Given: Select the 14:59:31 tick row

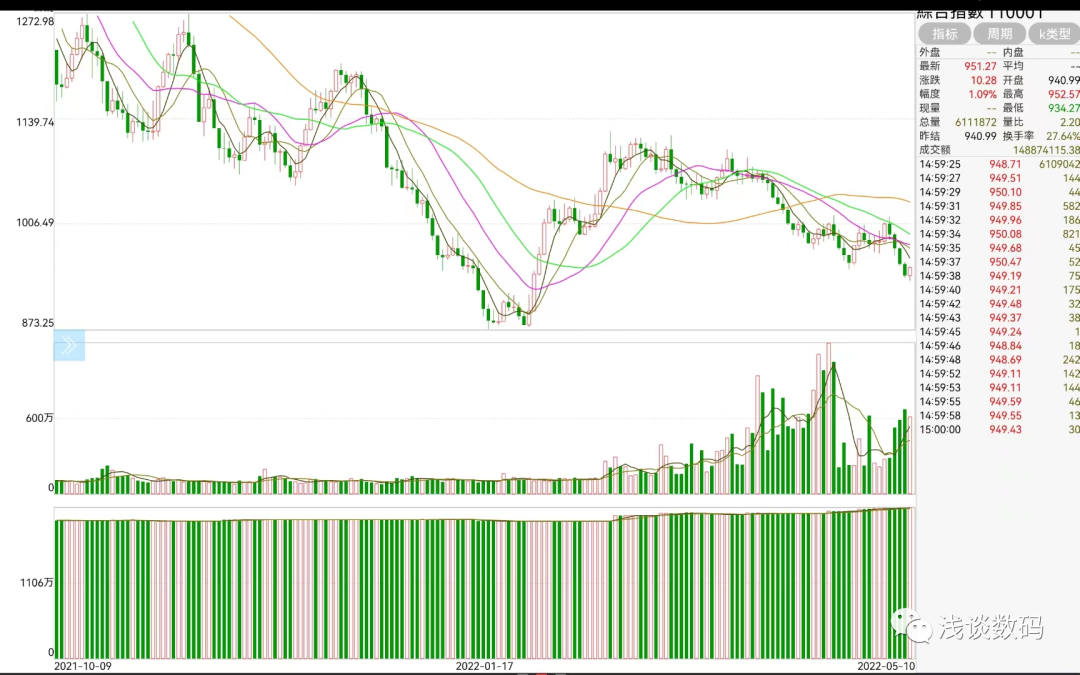Looking at the screenshot, I should 999,206.
